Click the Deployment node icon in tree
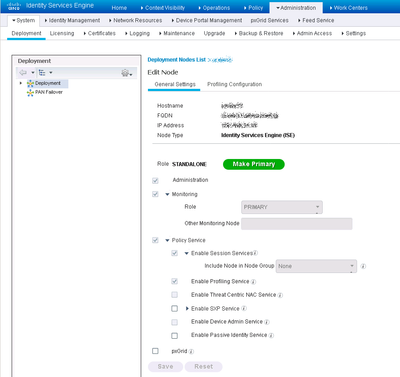This screenshot has height=377, width=400. tap(30, 83)
